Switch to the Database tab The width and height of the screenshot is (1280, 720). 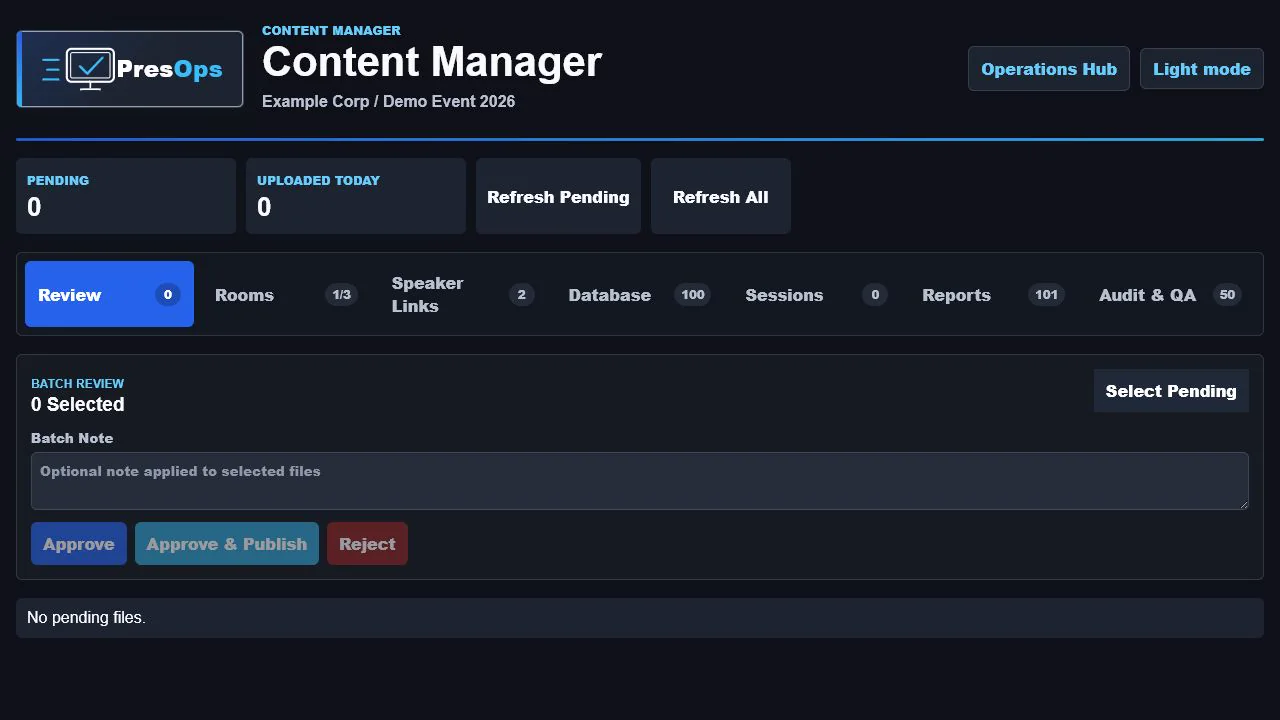click(640, 294)
